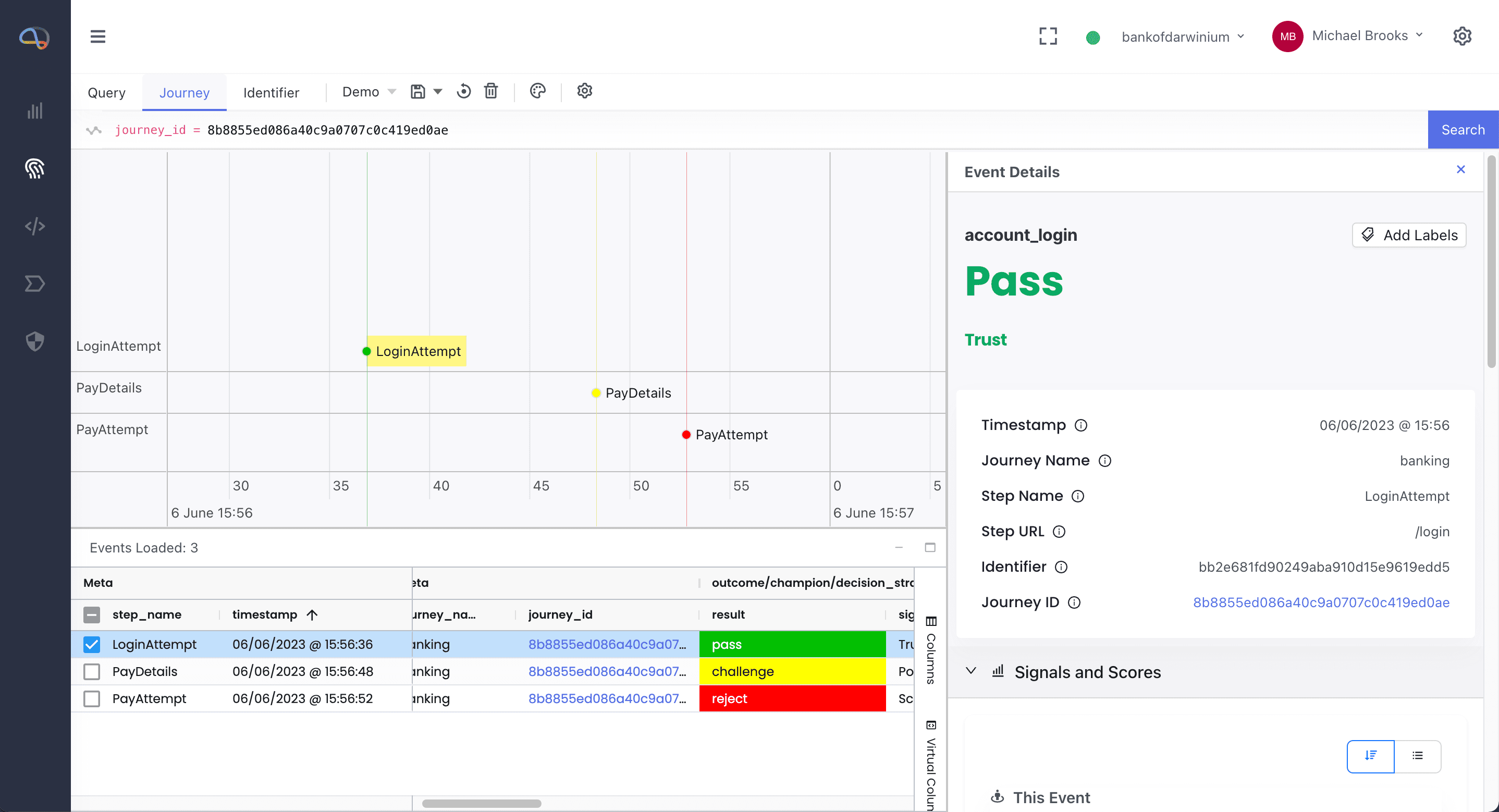Click the fingerprint icon in sidebar
The width and height of the screenshot is (1499, 812).
[x=35, y=169]
